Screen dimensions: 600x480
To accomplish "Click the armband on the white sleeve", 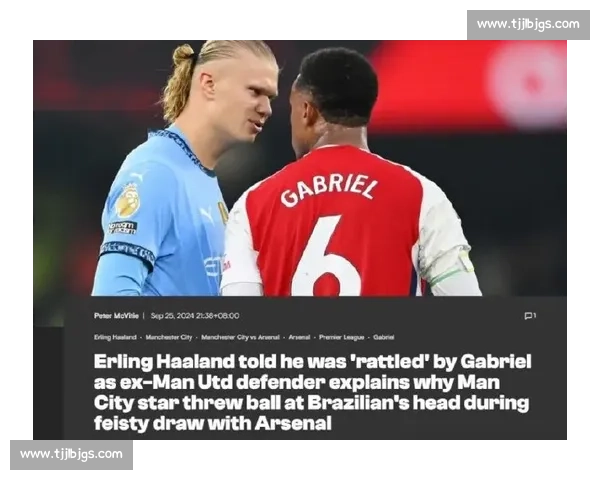I will tap(452, 268).
